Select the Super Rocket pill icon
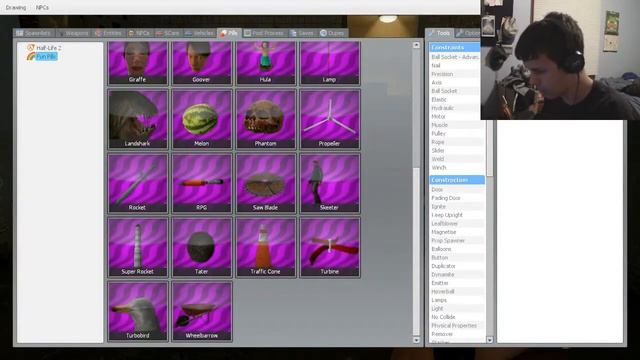The width and height of the screenshot is (640, 360). pos(138,247)
